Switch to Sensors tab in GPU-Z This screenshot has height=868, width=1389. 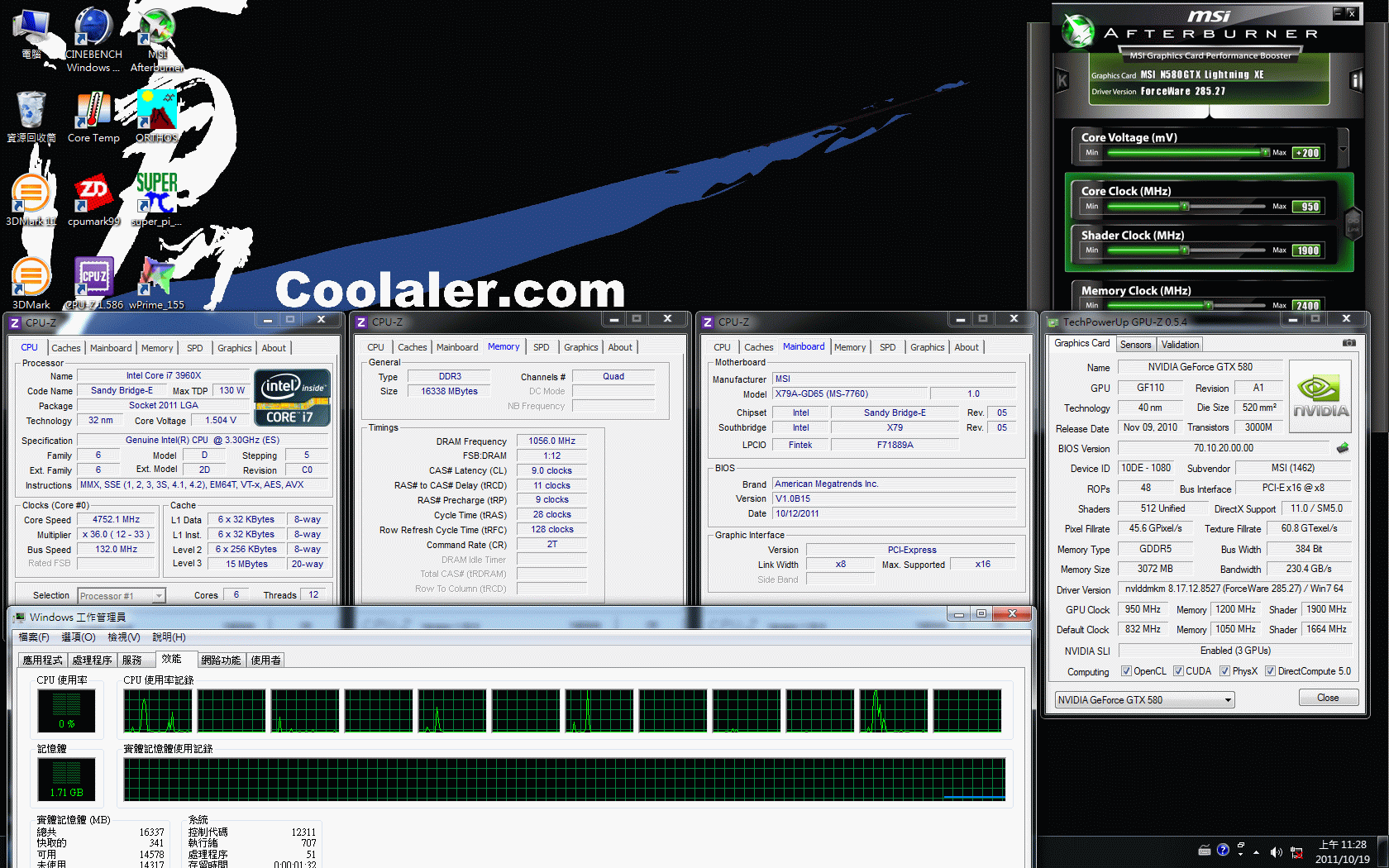coord(1135,345)
